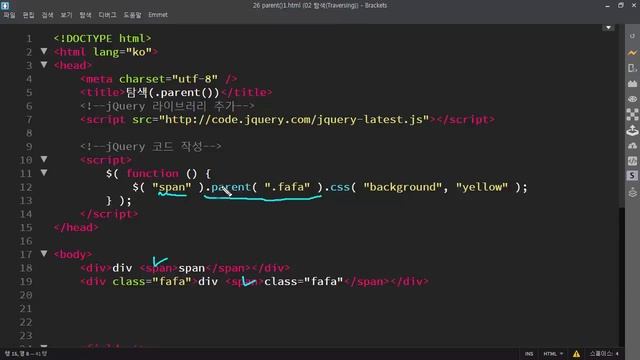Toggle the INS insert mode indicator
The height and width of the screenshot is (360, 640).
coord(529,354)
